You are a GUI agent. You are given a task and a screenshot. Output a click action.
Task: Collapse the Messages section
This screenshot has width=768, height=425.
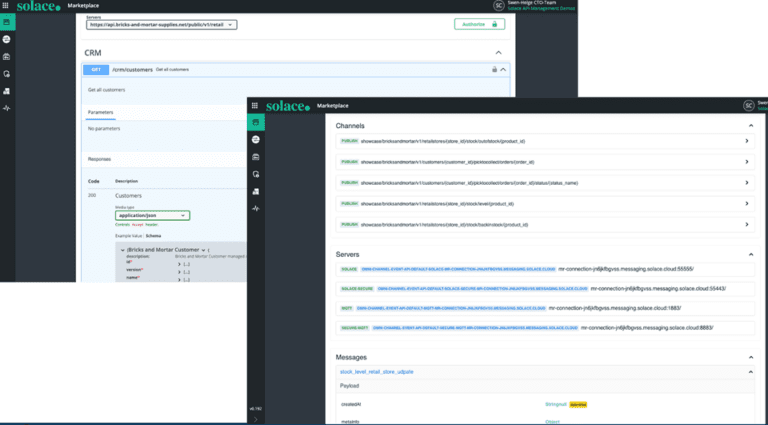tap(751, 357)
